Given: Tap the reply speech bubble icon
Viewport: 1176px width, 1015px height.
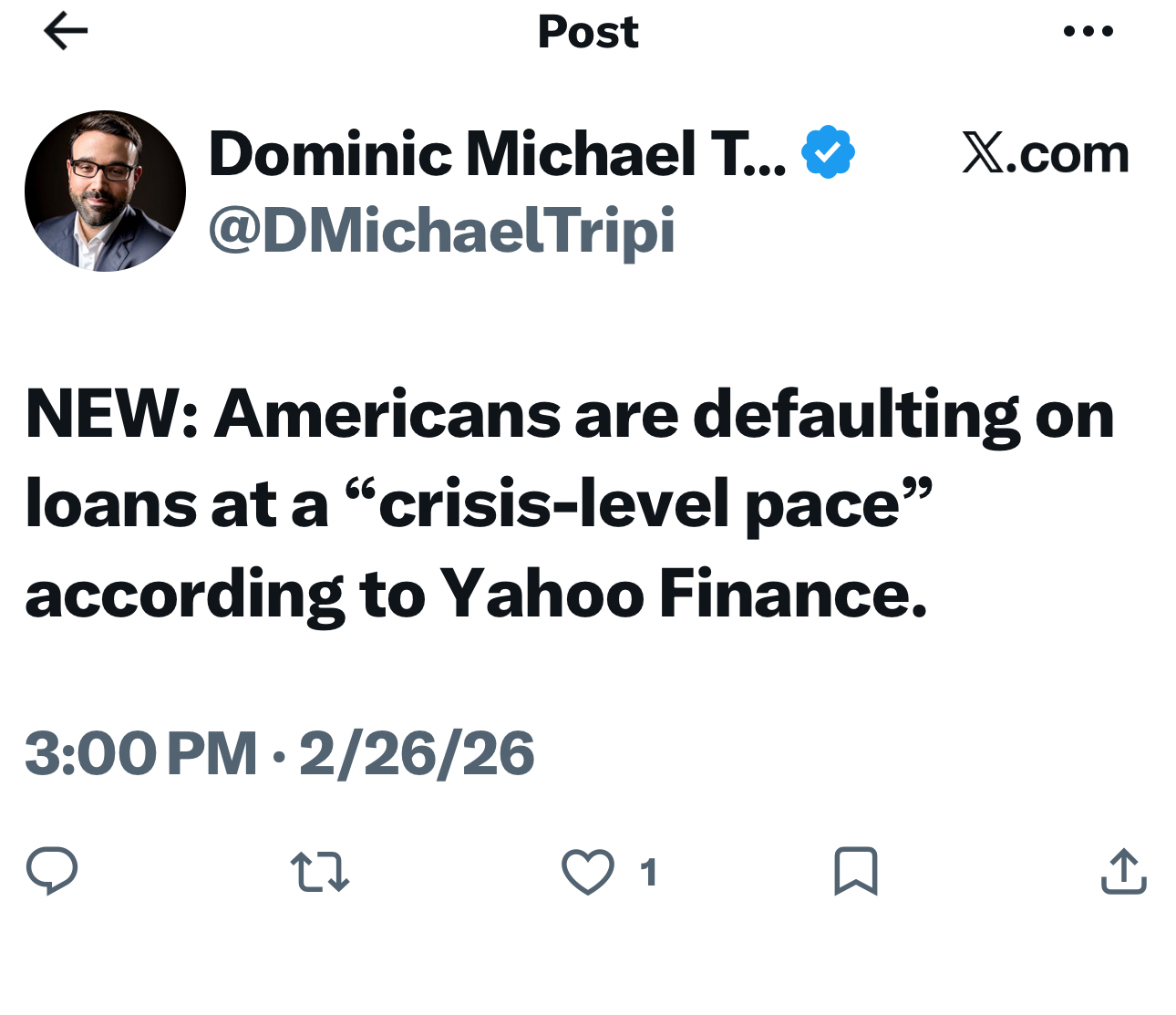Looking at the screenshot, I should [52, 870].
